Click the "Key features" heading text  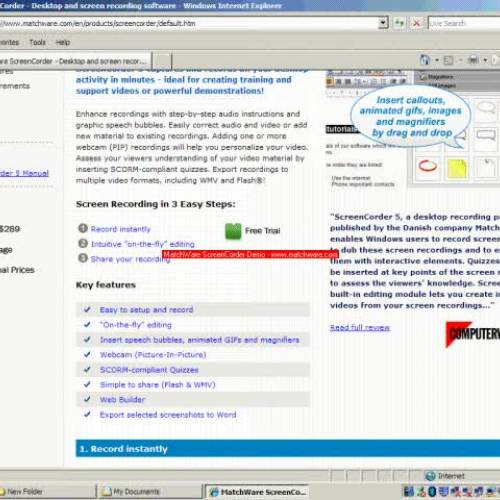(106, 285)
